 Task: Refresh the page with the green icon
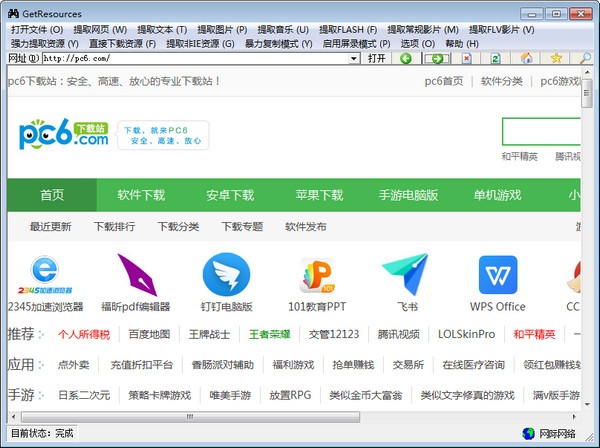point(496,58)
